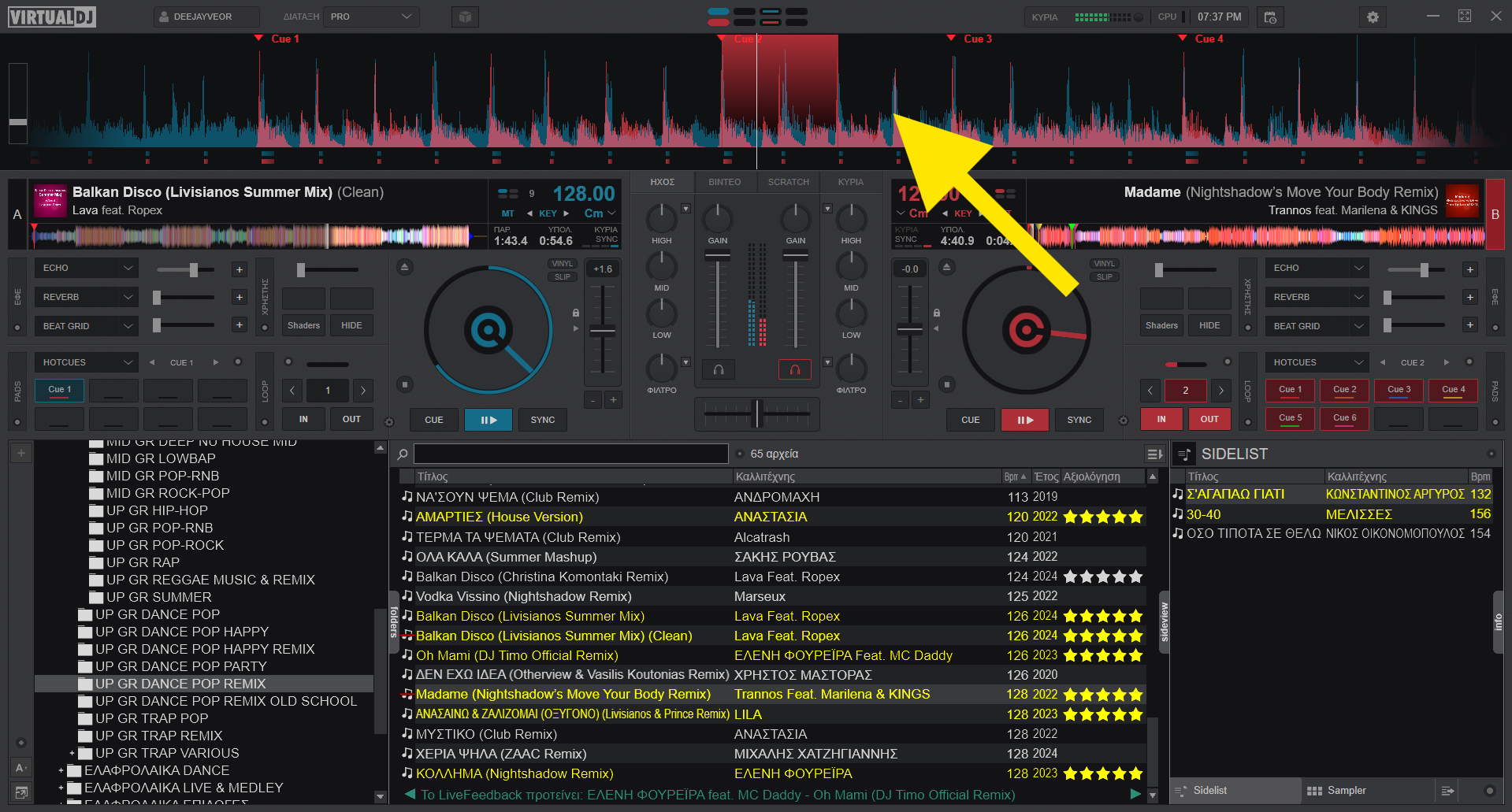Trigger deck B Cue 6 pad
Screen dimensions: 1512x812
[x=1345, y=418]
